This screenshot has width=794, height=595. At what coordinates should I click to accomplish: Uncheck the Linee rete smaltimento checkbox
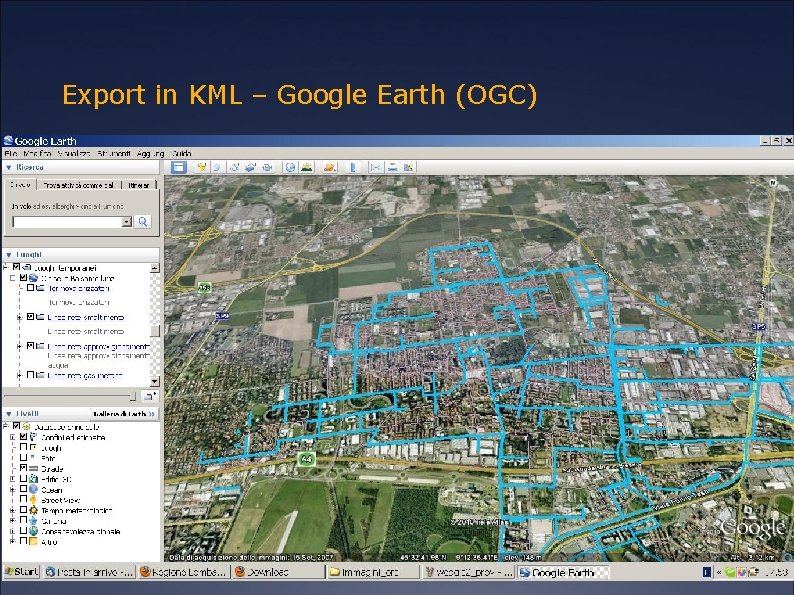[30, 316]
